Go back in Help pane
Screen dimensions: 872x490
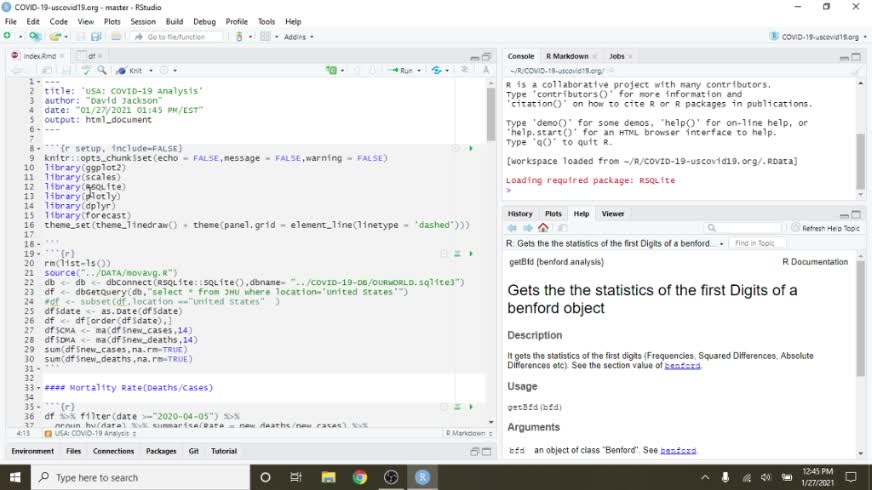(x=512, y=228)
